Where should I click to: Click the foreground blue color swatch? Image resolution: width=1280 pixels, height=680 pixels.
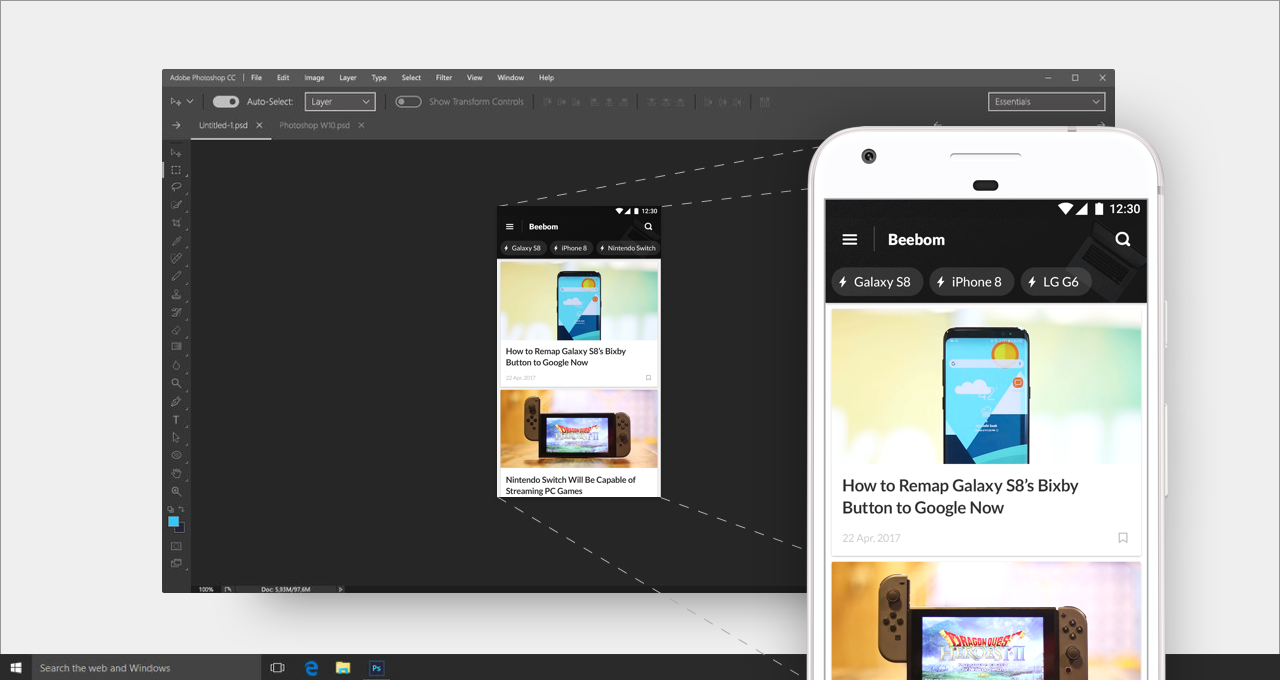coord(173,521)
